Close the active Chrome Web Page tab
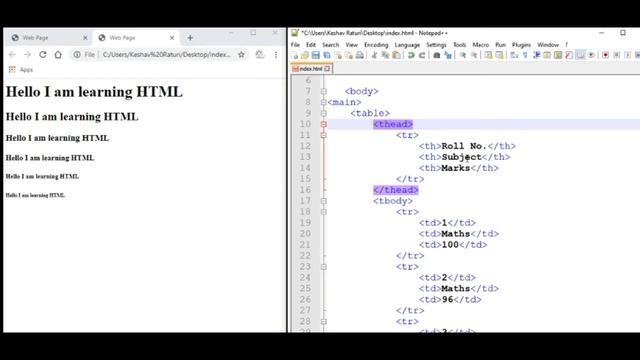The image size is (640, 360). 172,38
